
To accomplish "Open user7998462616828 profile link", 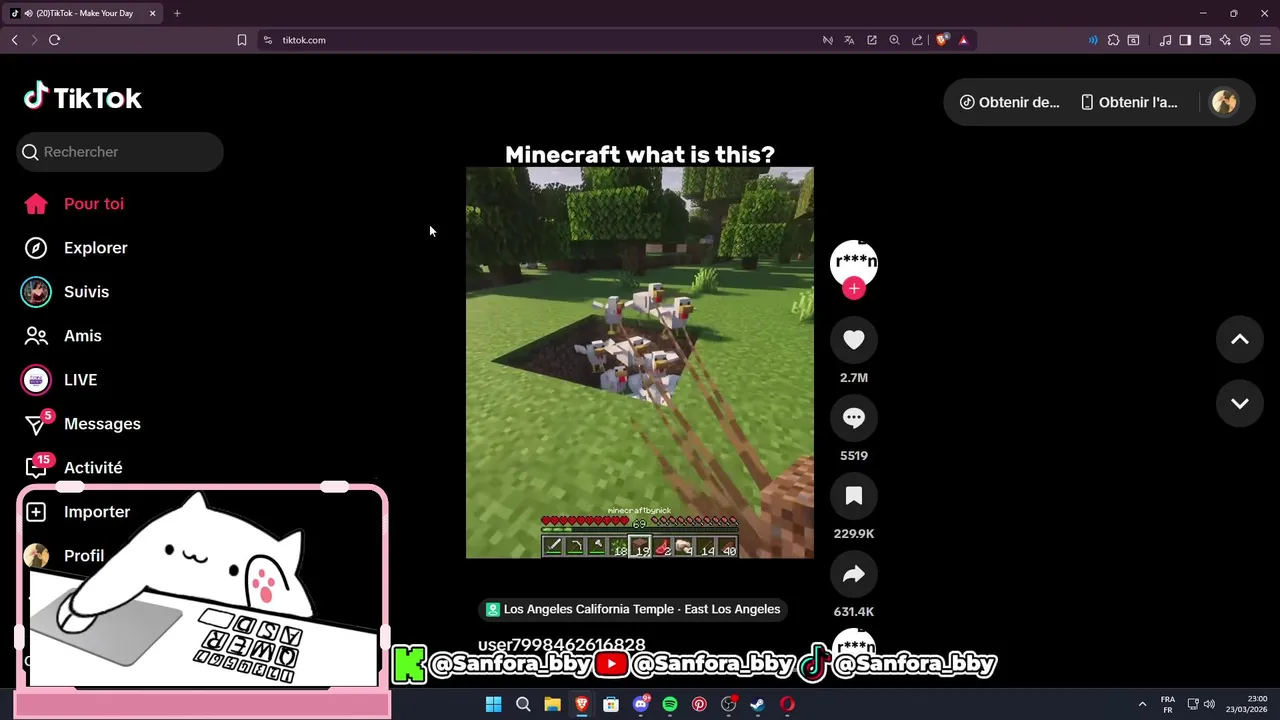I will (561, 644).
